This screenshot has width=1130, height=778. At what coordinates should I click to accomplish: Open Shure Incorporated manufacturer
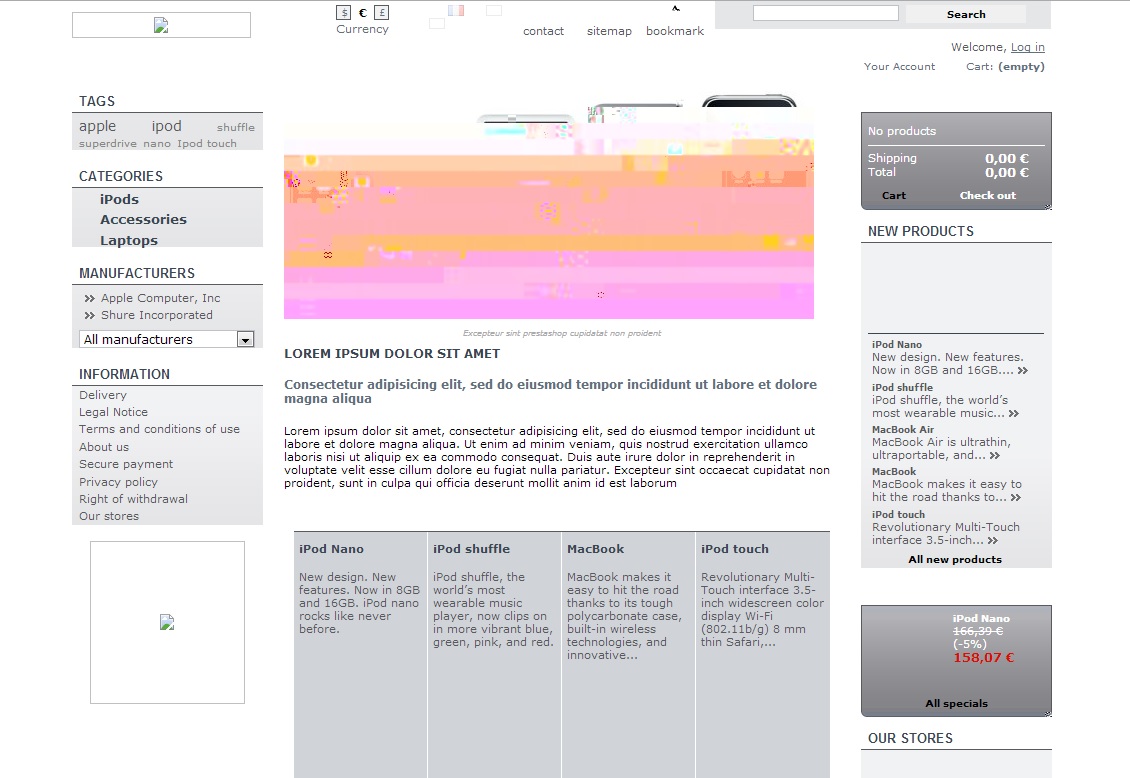[x=156, y=316]
